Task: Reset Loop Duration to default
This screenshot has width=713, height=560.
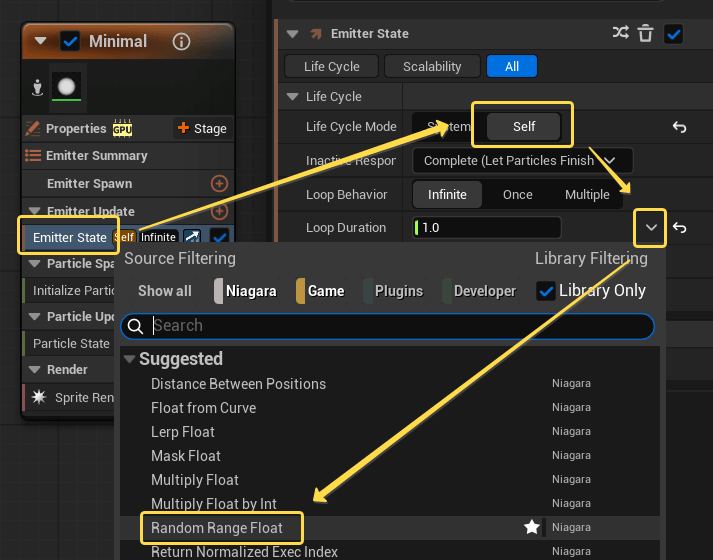Action: [x=679, y=227]
